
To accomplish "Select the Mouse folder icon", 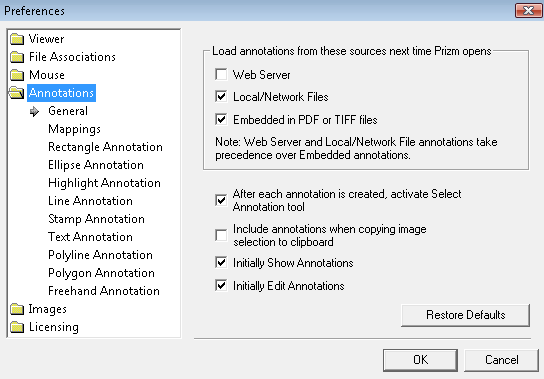I will [x=17, y=75].
